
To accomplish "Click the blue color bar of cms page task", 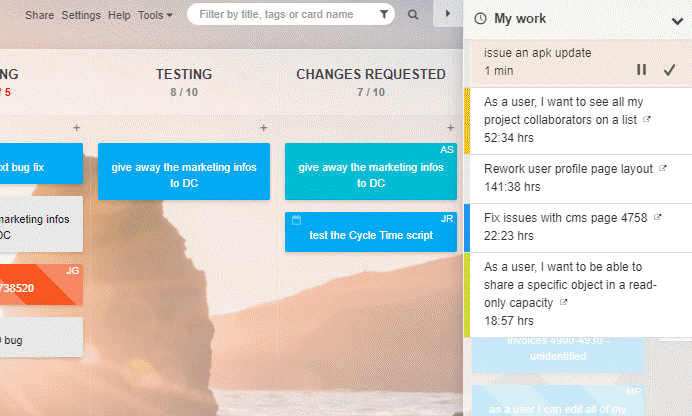I will (467, 228).
